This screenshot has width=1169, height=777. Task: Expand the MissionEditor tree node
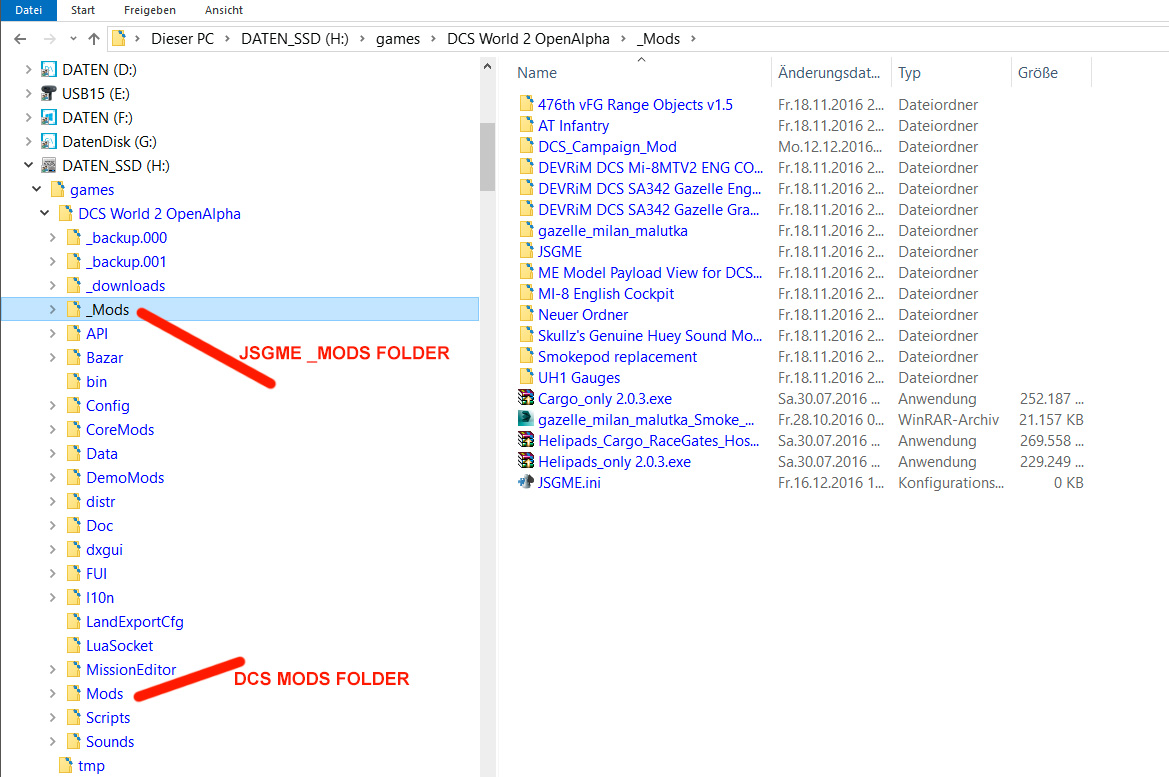coord(53,669)
